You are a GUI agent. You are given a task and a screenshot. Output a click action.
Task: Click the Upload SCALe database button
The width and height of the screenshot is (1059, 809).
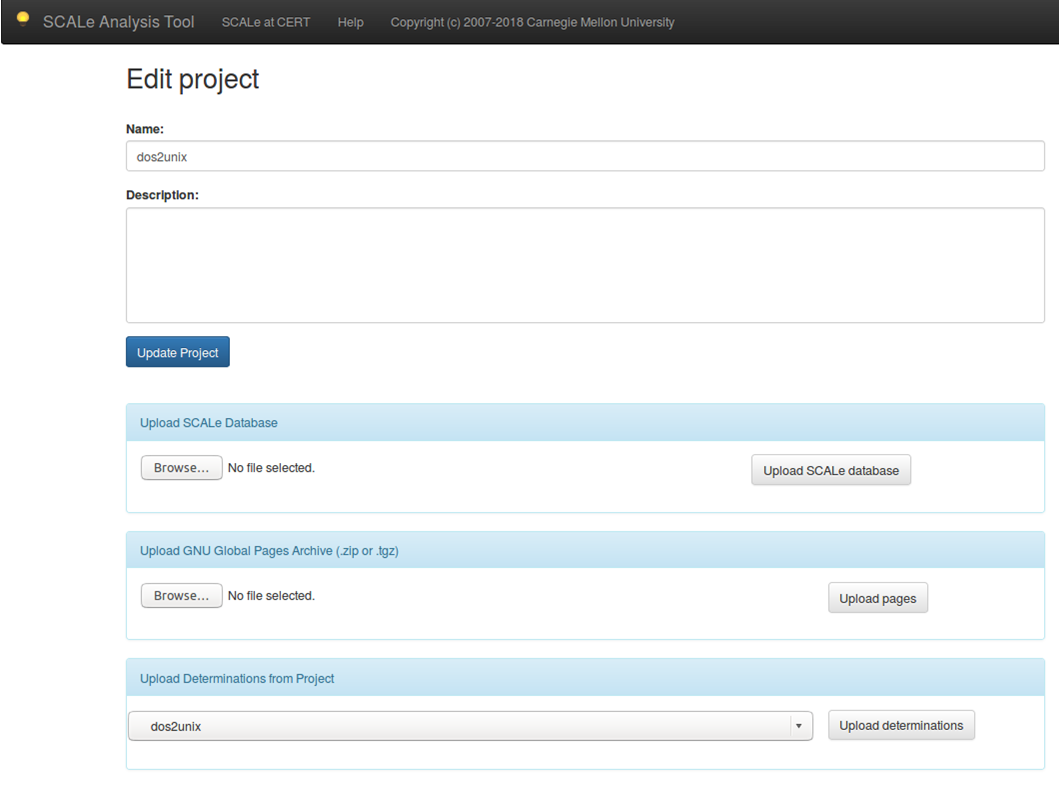pyautogui.click(x=830, y=470)
